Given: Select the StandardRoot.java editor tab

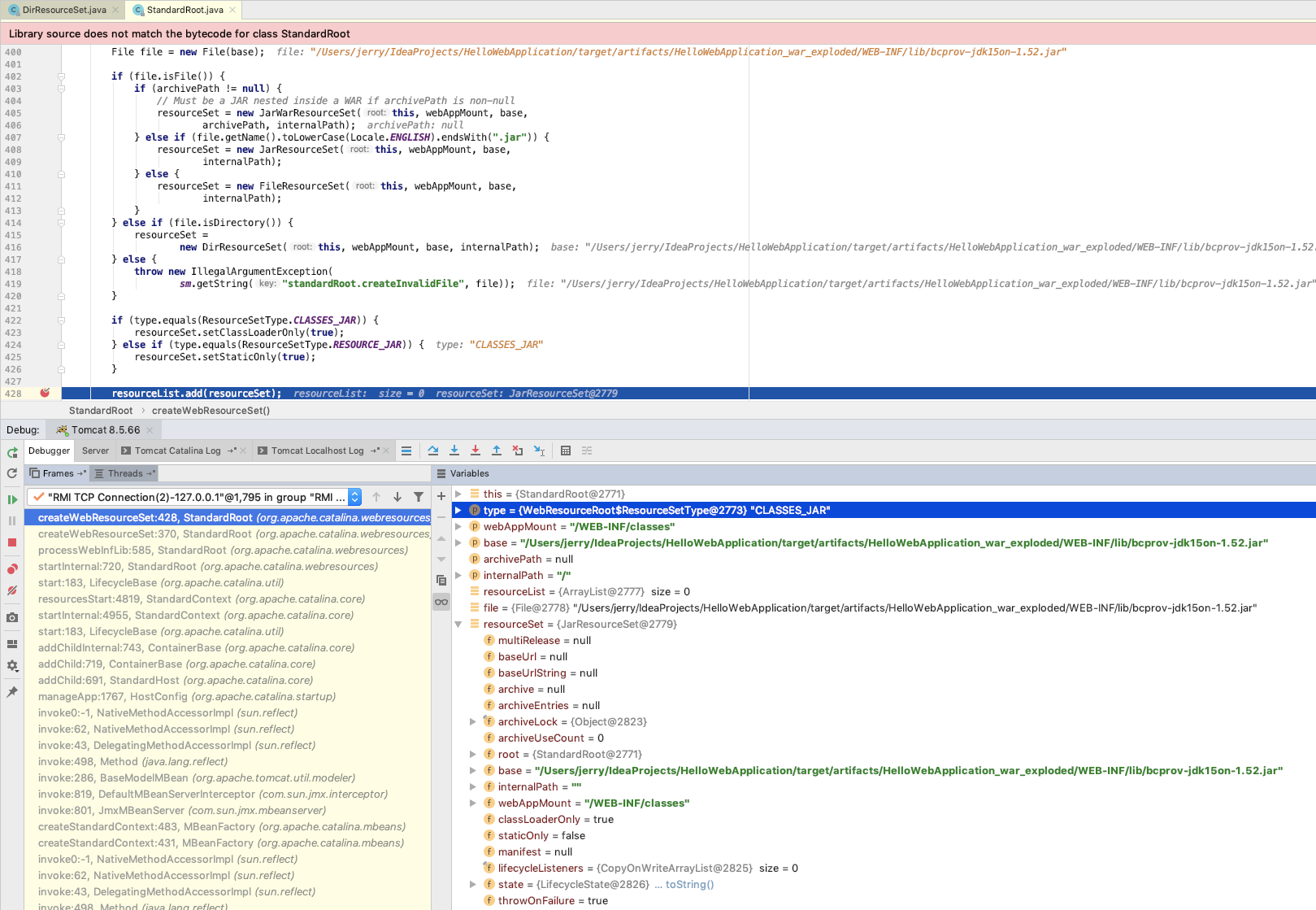Looking at the screenshot, I should click(x=185, y=10).
